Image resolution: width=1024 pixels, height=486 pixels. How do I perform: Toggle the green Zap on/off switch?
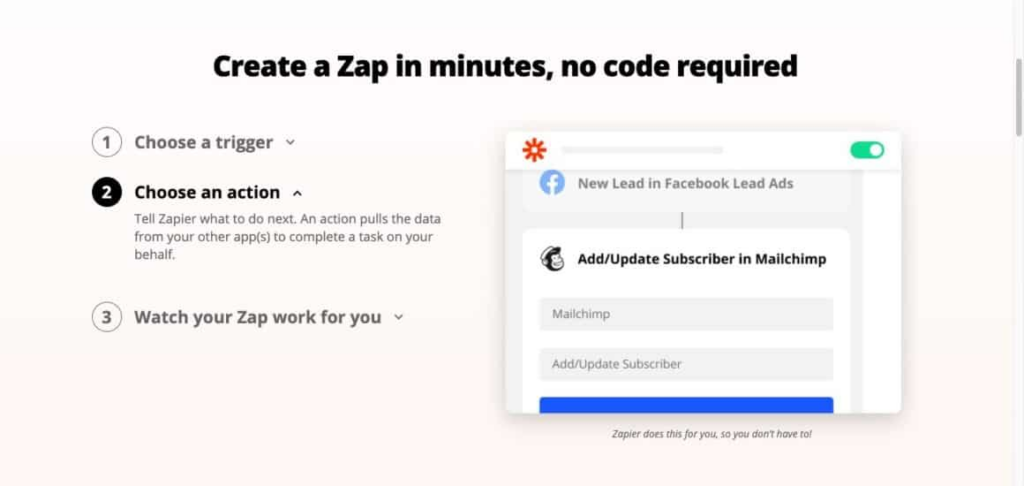867,150
